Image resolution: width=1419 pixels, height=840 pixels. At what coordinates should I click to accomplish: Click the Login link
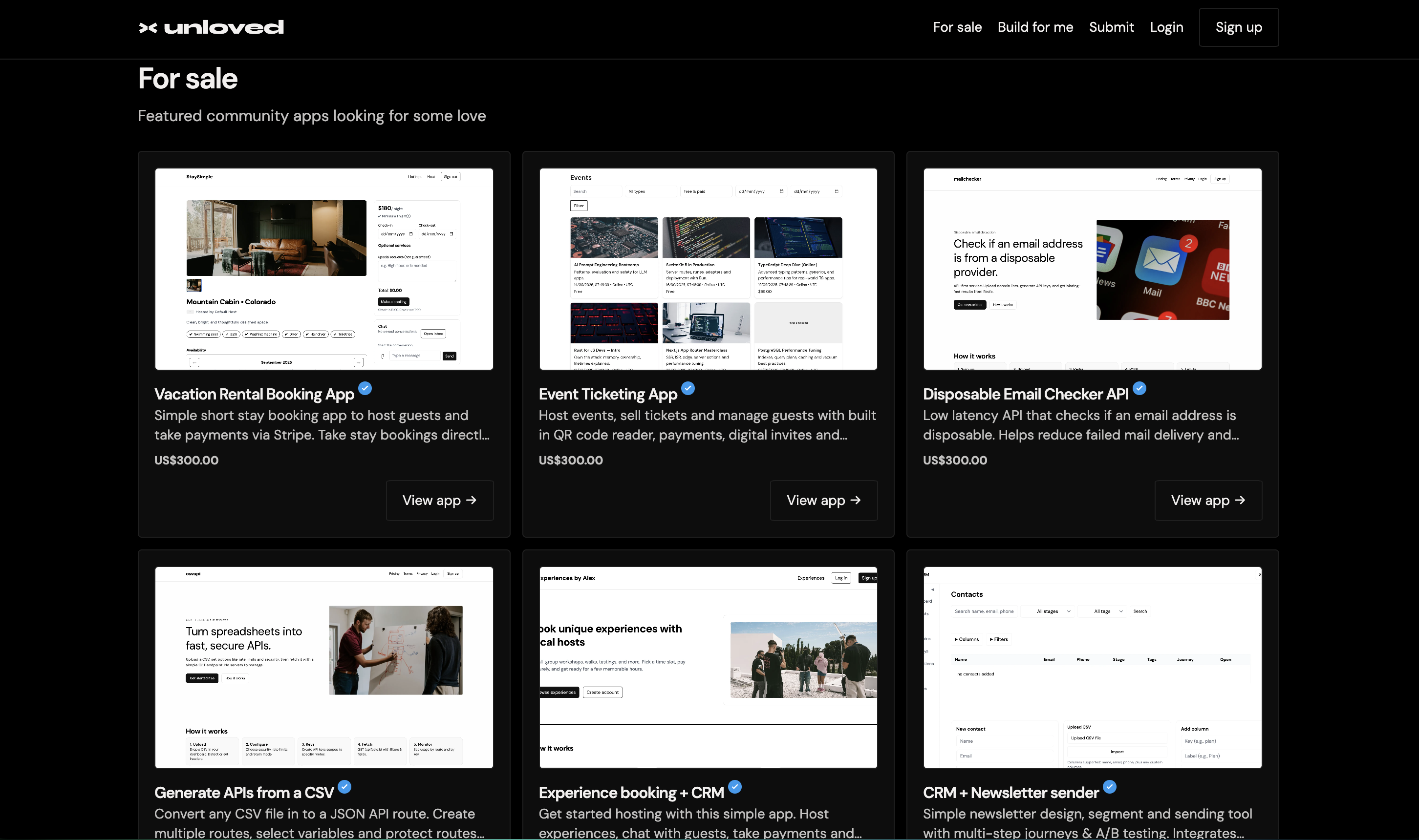pos(1166,27)
